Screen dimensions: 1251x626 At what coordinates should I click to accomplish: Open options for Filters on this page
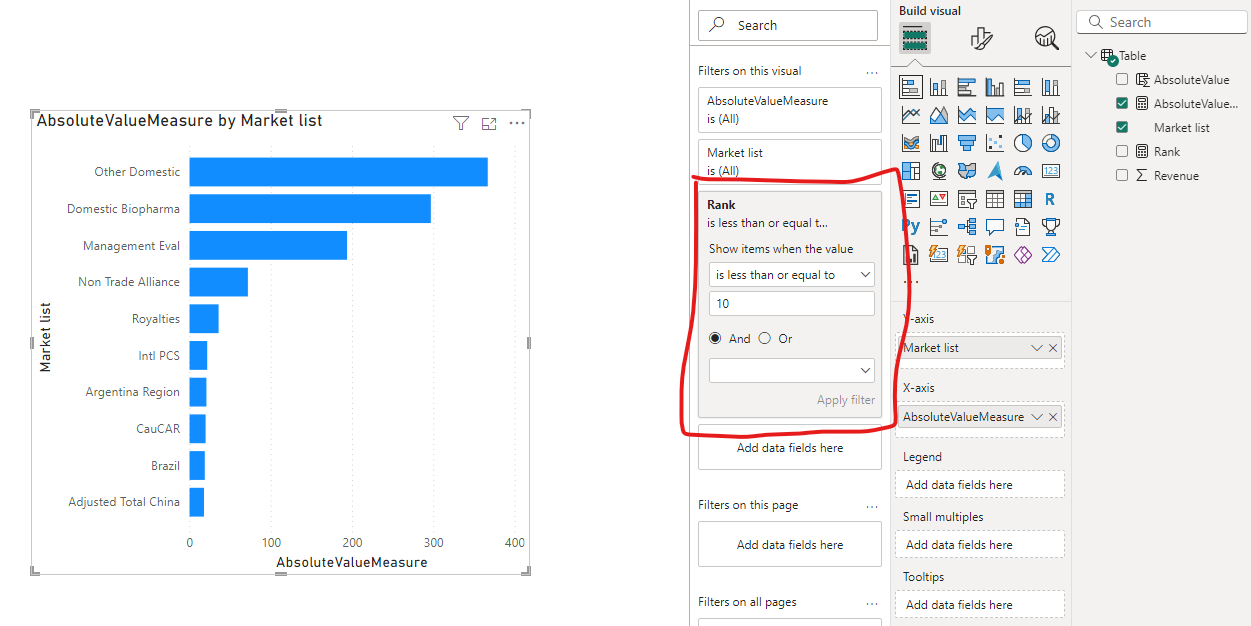tap(872, 505)
